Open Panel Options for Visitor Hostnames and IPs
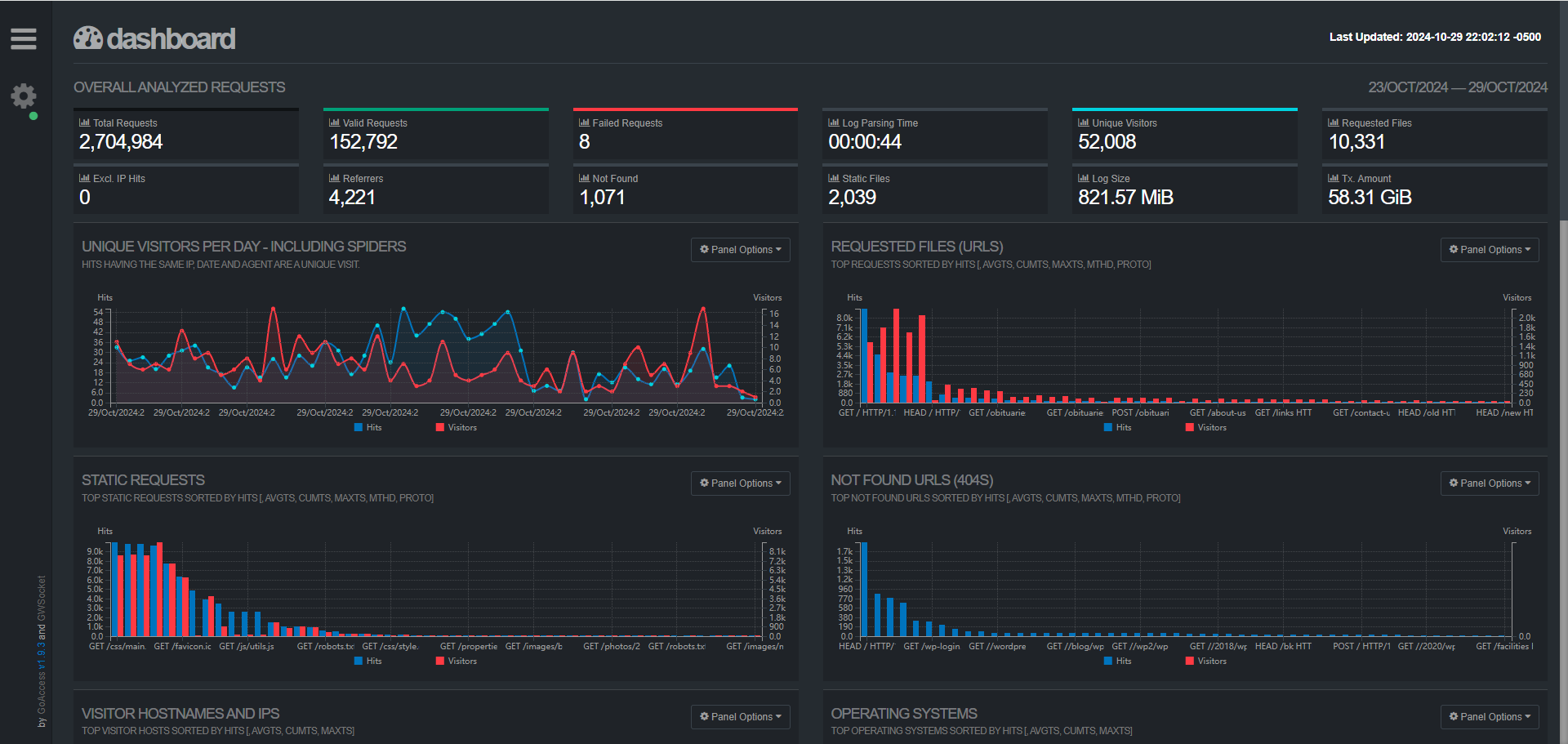The image size is (1568, 744). point(740,717)
